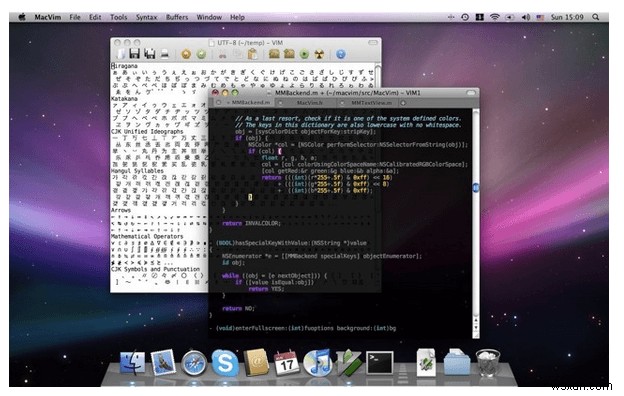Open the Apple menu
The height and width of the screenshot is (396, 624).
coord(21,17)
